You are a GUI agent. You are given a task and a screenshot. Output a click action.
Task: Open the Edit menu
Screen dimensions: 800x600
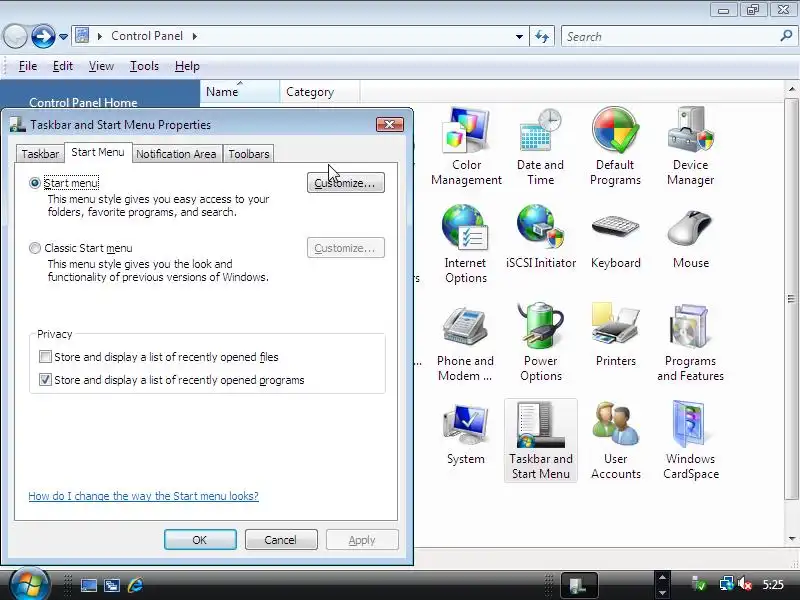click(63, 66)
